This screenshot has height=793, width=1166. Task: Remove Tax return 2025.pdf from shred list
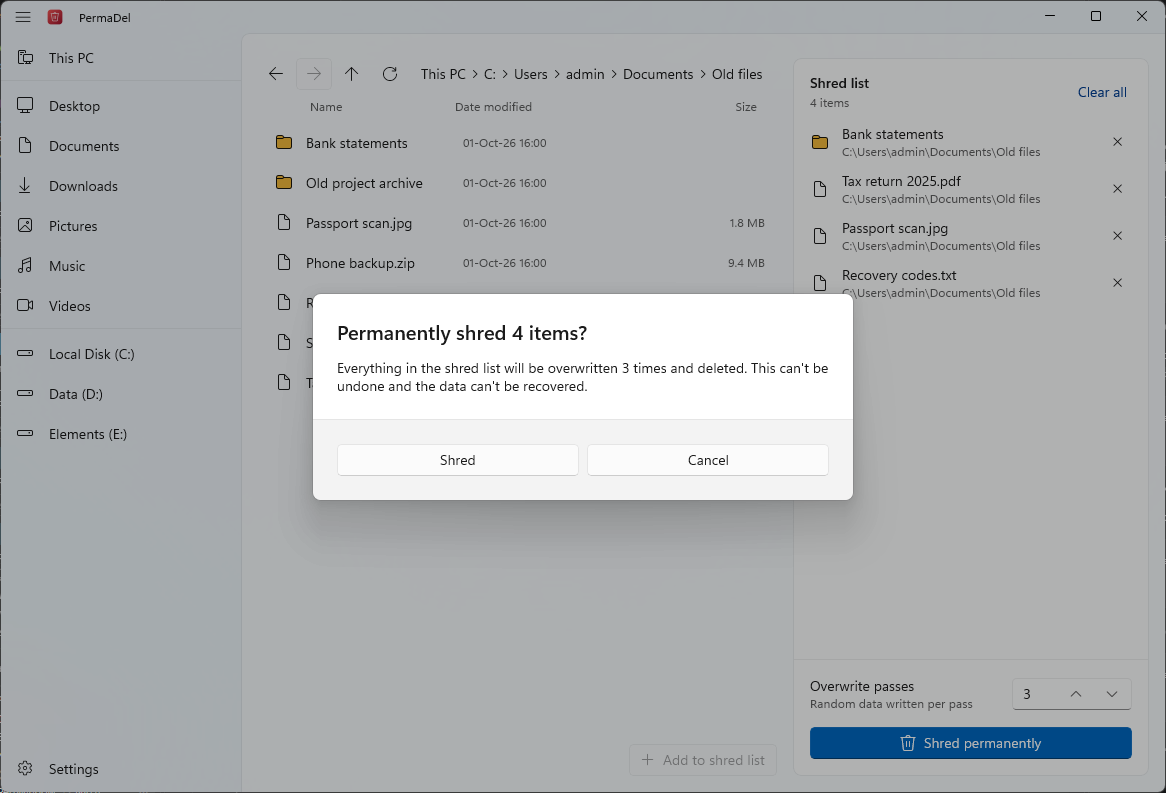pyautogui.click(x=1117, y=189)
